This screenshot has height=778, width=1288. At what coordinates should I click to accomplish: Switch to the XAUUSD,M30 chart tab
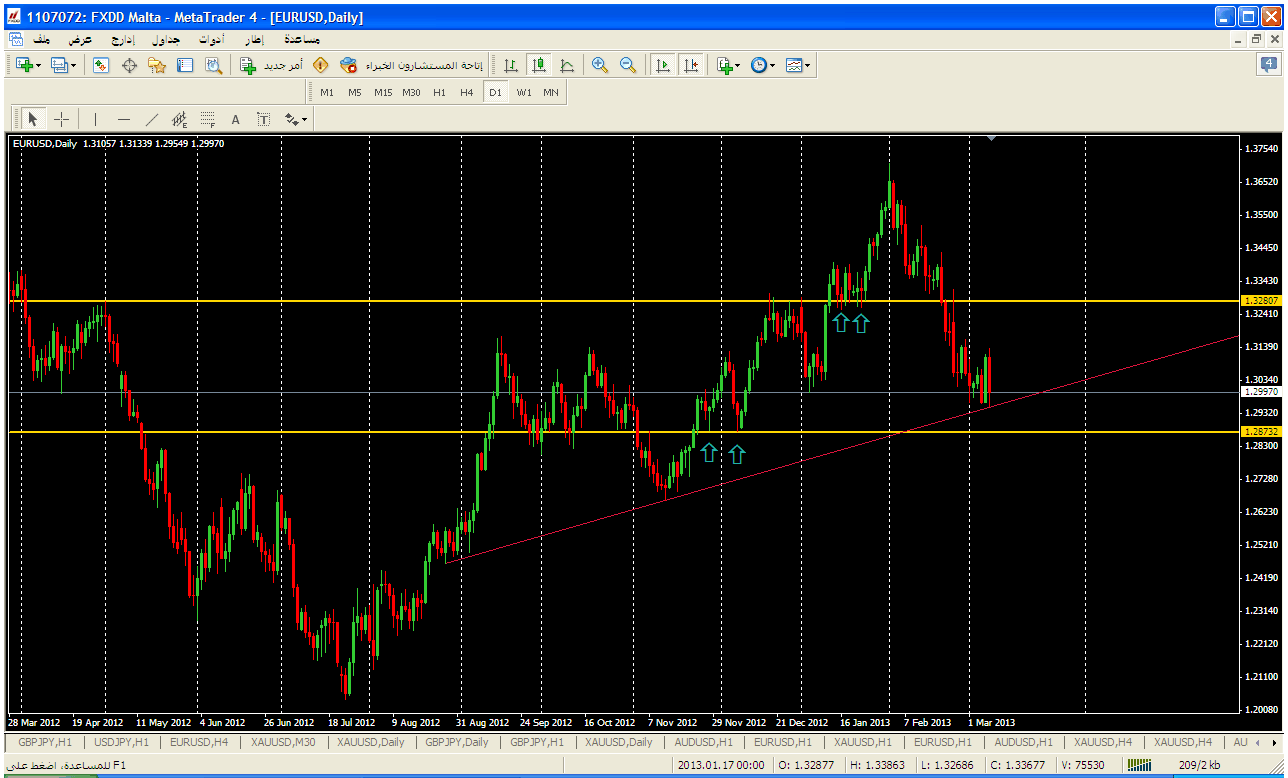(283, 742)
